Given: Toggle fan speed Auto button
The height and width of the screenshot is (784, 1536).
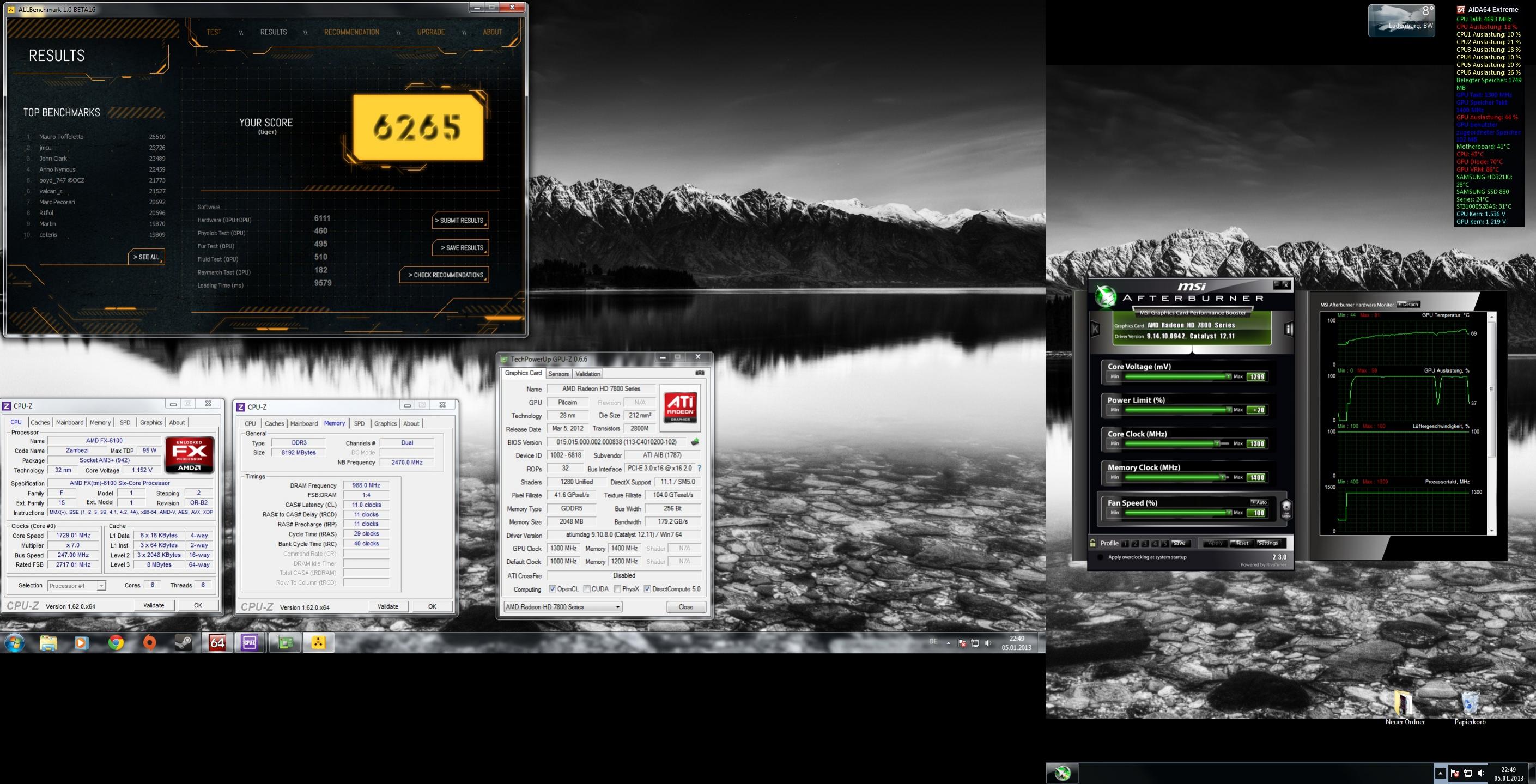Looking at the screenshot, I should pyautogui.click(x=1259, y=502).
